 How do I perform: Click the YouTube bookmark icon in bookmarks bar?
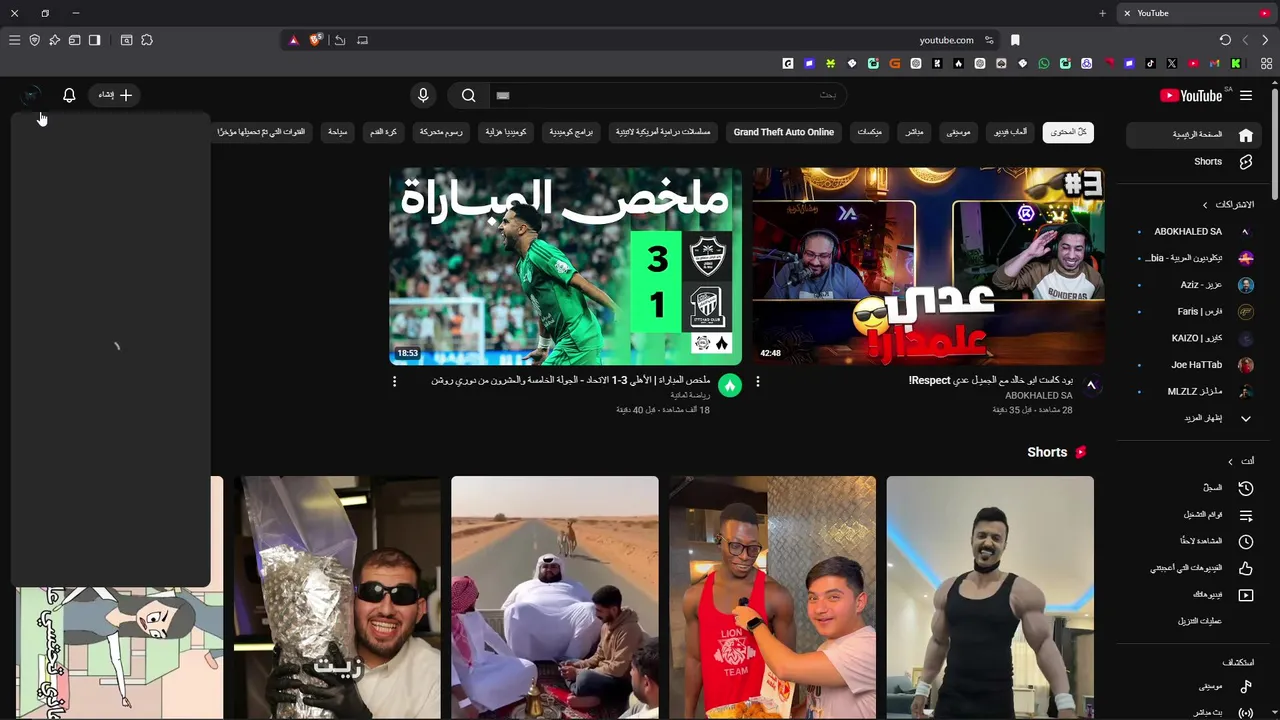point(1194,63)
